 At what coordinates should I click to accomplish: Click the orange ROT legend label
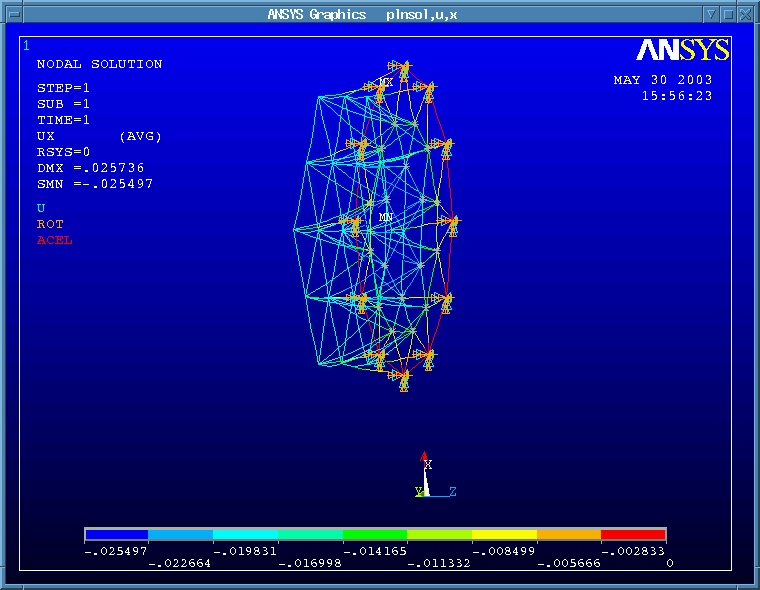tap(50, 224)
